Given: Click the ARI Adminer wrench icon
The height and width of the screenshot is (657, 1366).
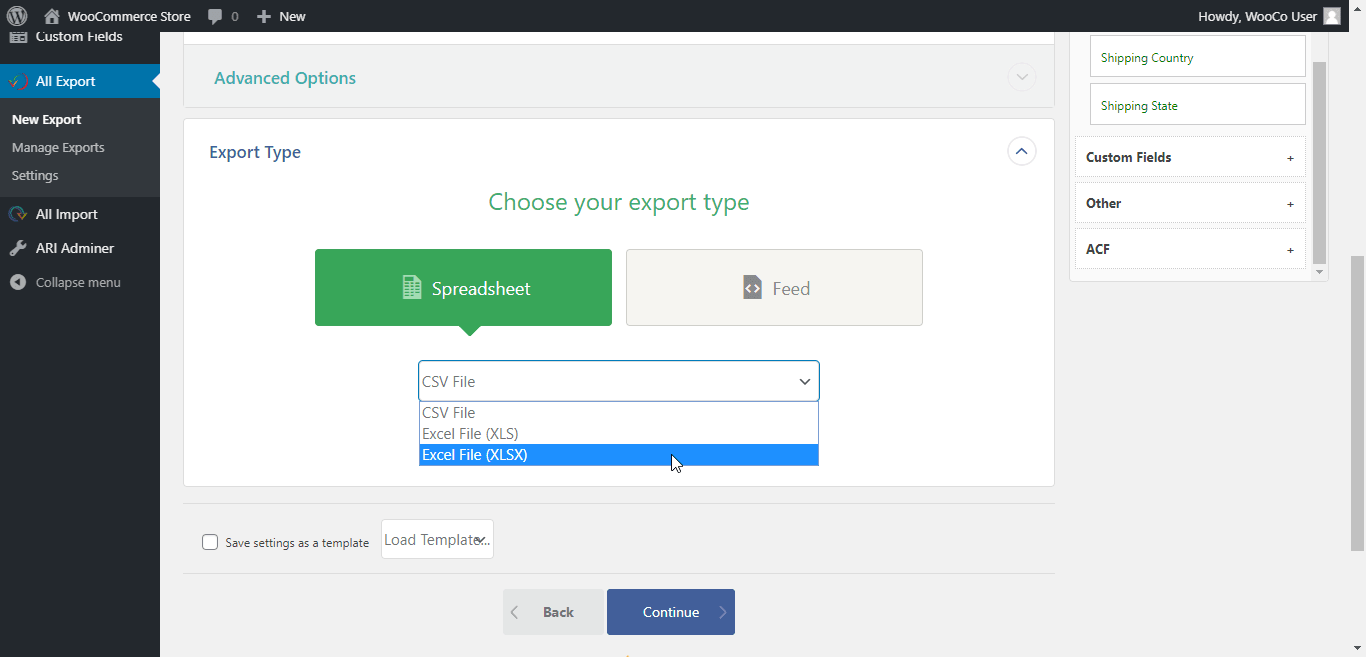Looking at the screenshot, I should (x=18, y=248).
